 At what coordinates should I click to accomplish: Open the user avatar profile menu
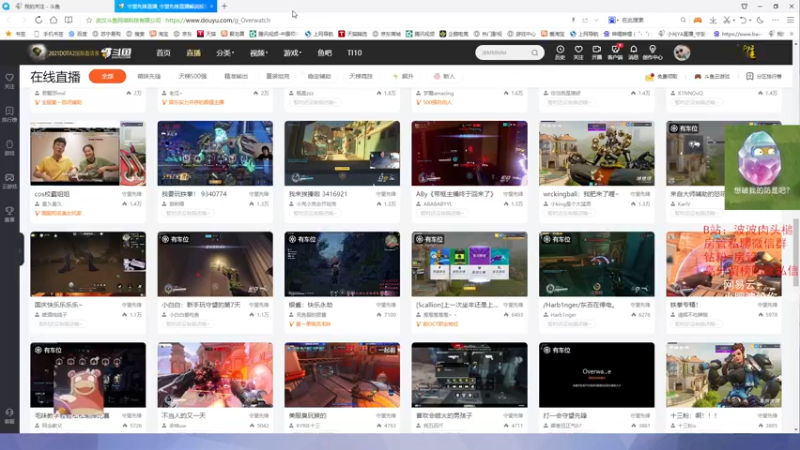tap(682, 53)
